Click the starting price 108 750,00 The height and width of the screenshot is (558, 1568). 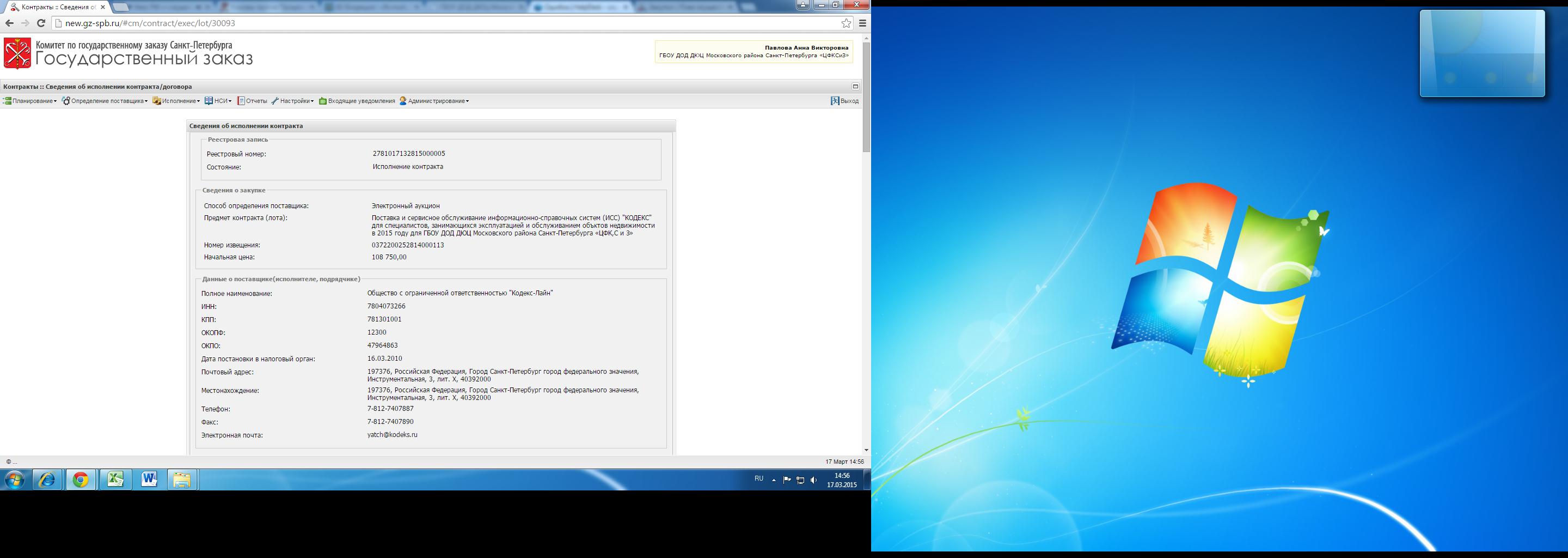tap(389, 257)
